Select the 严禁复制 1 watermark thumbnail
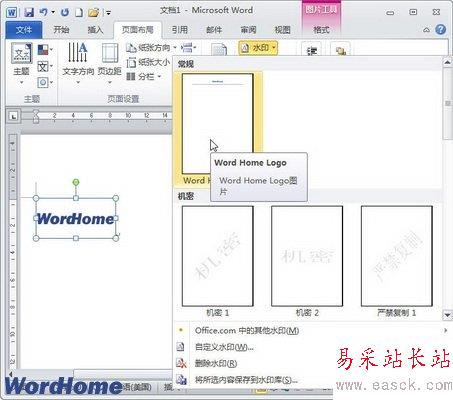 click(397, 256)
